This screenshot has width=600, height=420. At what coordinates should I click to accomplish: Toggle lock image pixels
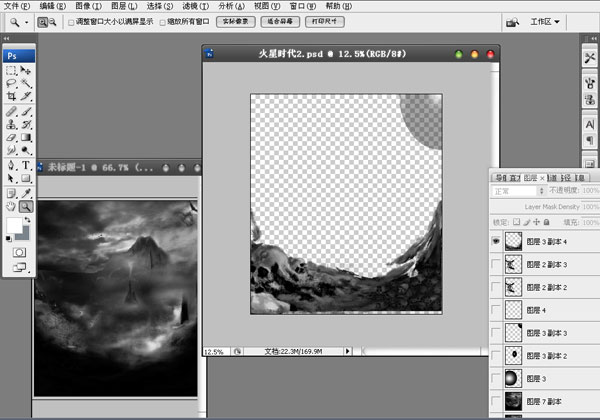click(x=527, y=222)
